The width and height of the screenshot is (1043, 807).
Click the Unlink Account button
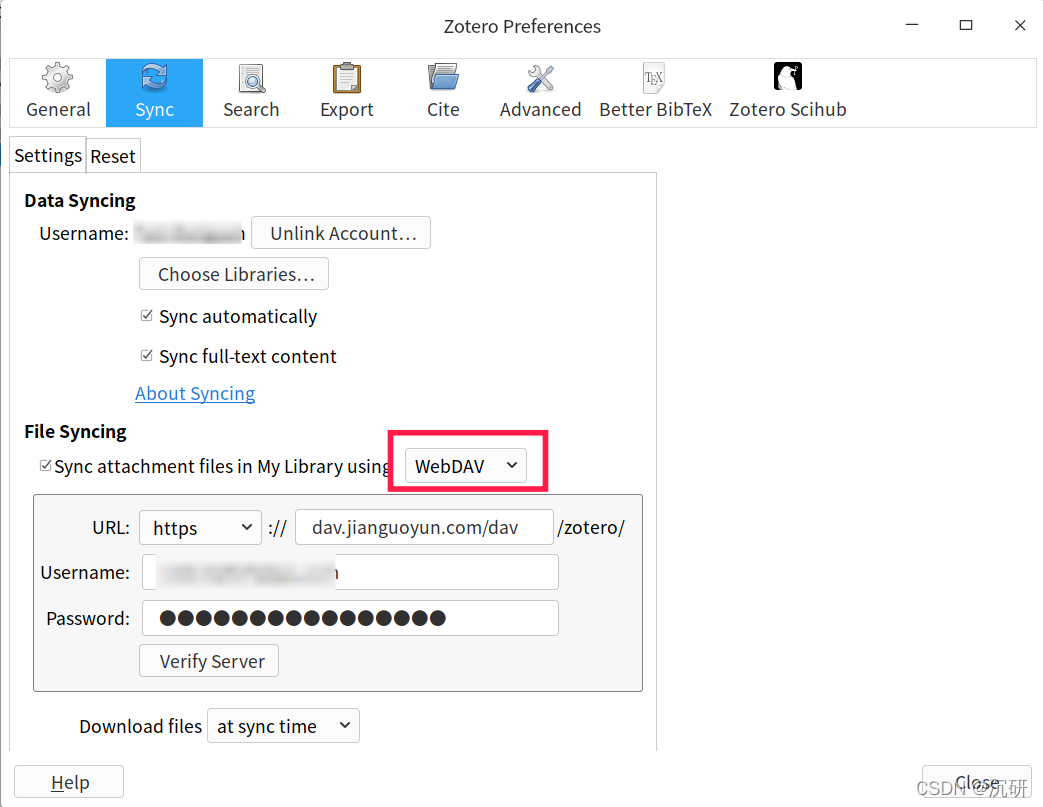(341, 233)
